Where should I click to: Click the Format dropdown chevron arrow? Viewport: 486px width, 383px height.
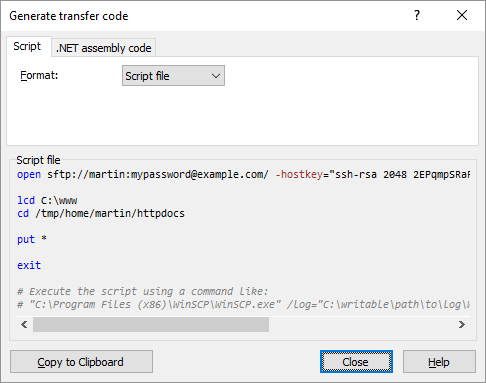pyautogui.click(x=216, y=76)
